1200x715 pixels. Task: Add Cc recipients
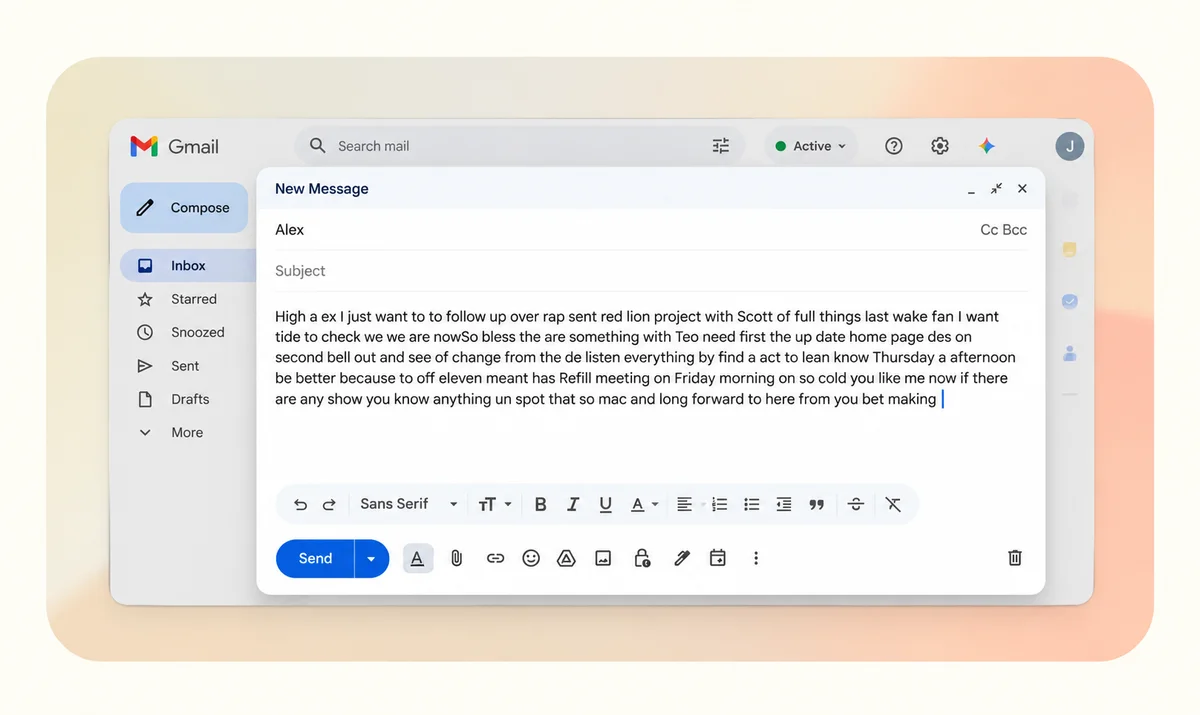(989, 230)
